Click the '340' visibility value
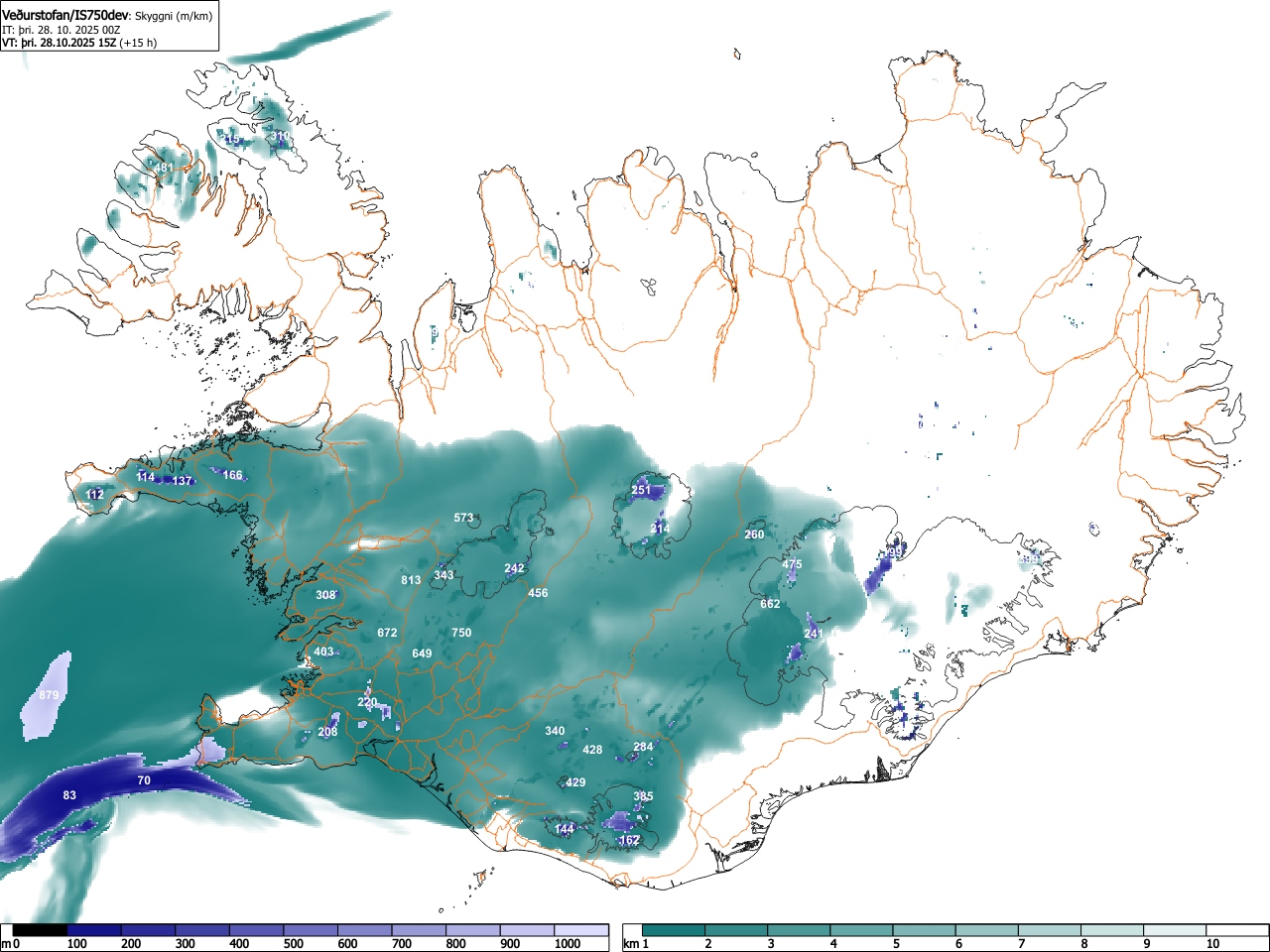The width and height of the screenshot is (1270, 952). coord(555,731)
